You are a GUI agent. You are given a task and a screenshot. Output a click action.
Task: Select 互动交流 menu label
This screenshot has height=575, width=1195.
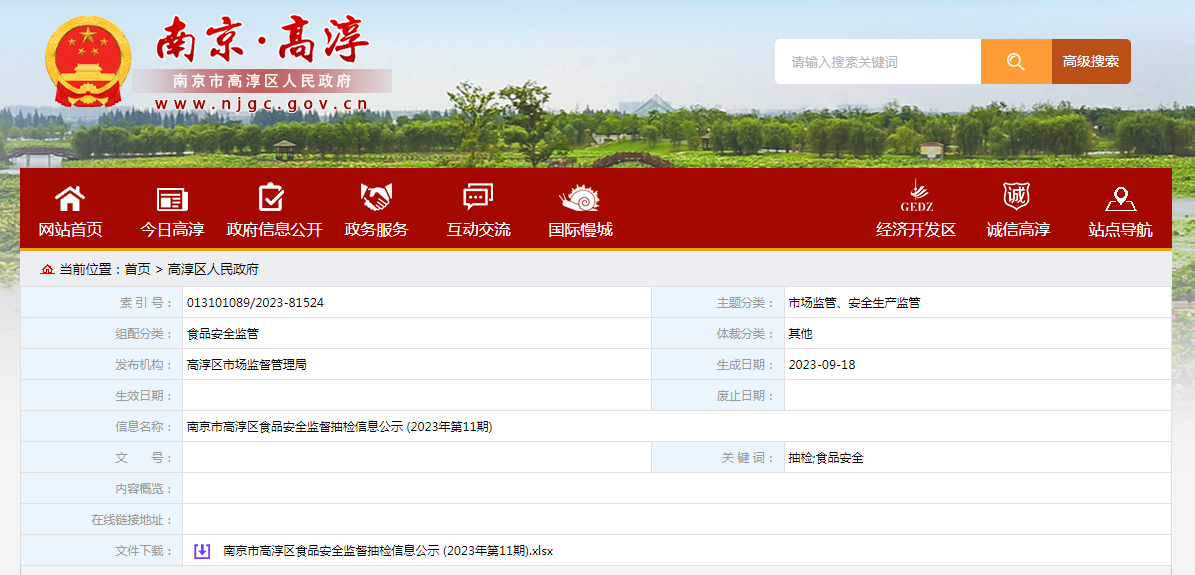click(x=478, y=230)
